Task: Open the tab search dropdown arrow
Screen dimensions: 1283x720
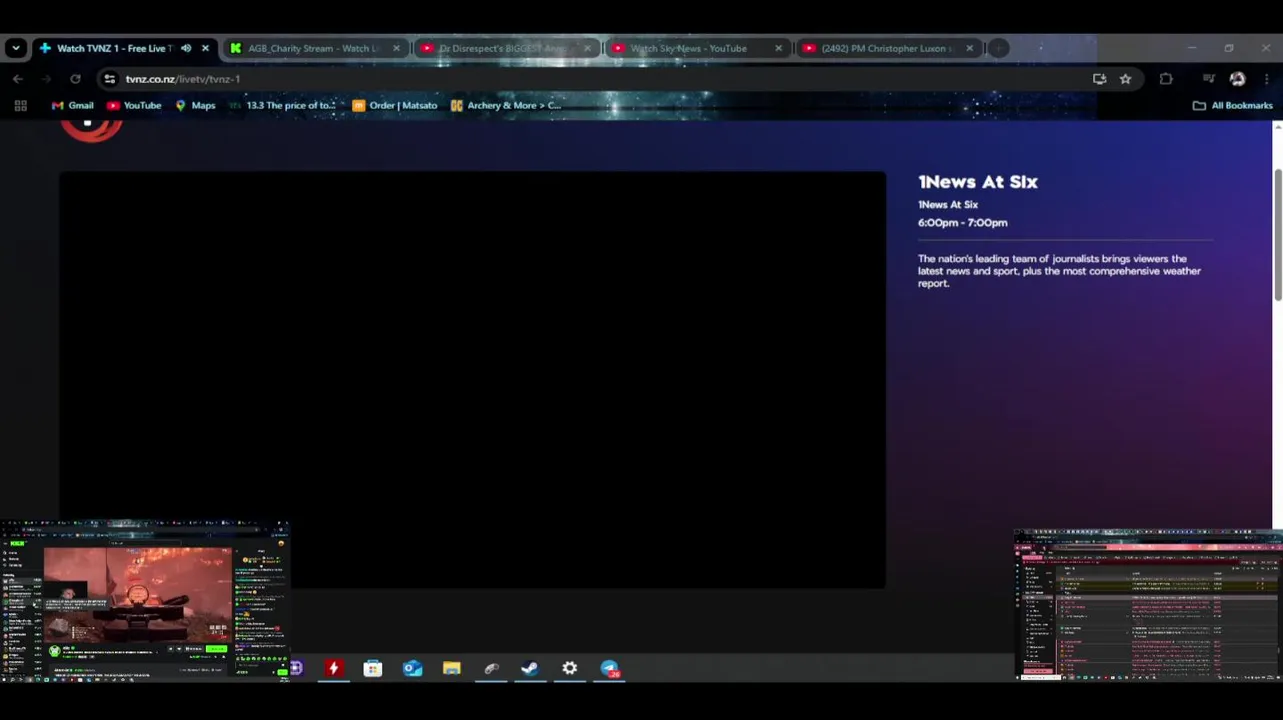Action: pos(15,48)
